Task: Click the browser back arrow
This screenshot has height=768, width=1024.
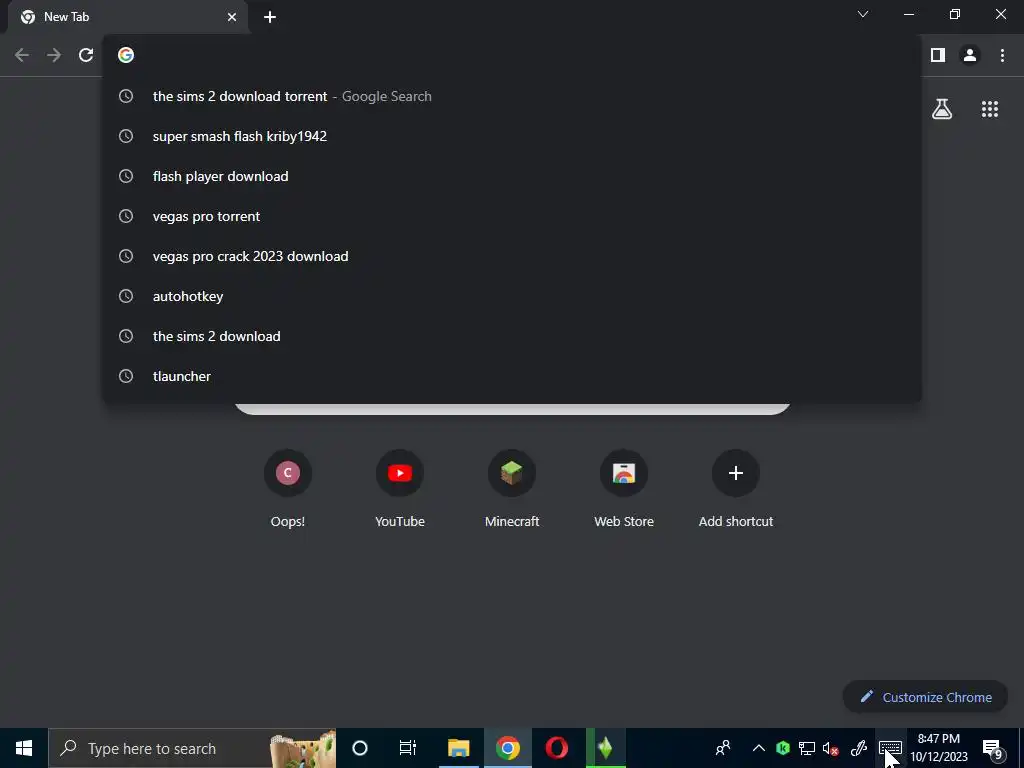Action: coord(22,56)
